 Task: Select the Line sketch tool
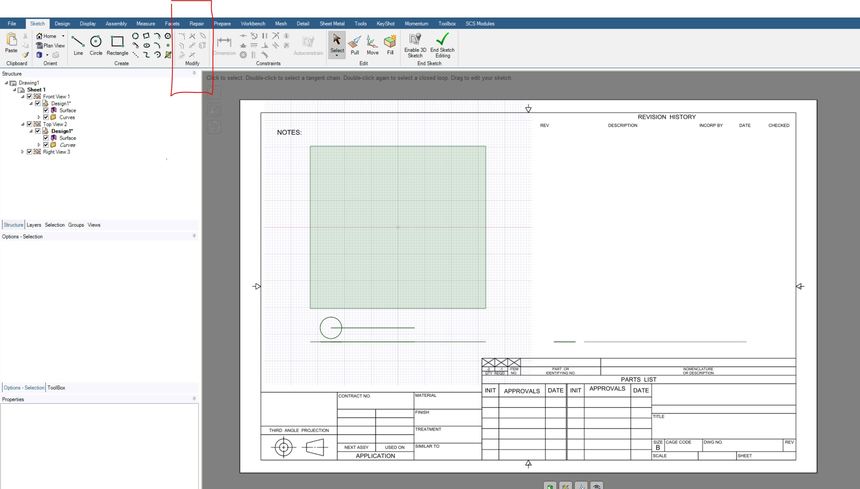(x=78, y=42)
